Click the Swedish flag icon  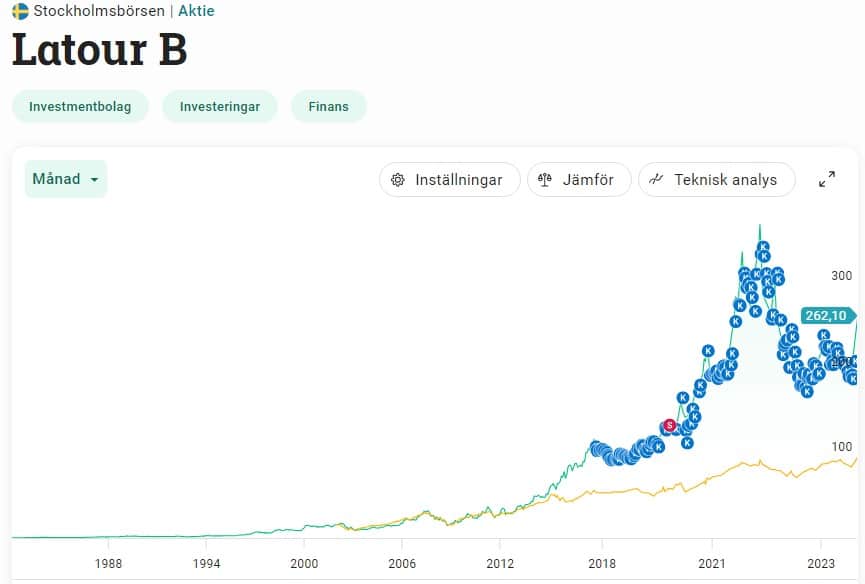click(20, 11)
